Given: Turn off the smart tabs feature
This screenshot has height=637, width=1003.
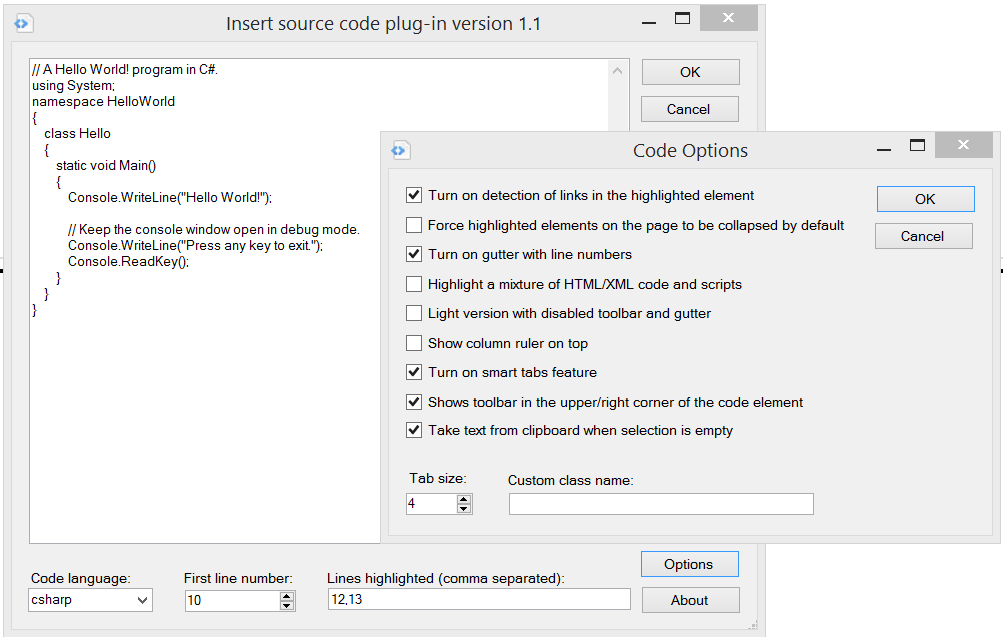Looking at the screenshot, I should point(414,372).
